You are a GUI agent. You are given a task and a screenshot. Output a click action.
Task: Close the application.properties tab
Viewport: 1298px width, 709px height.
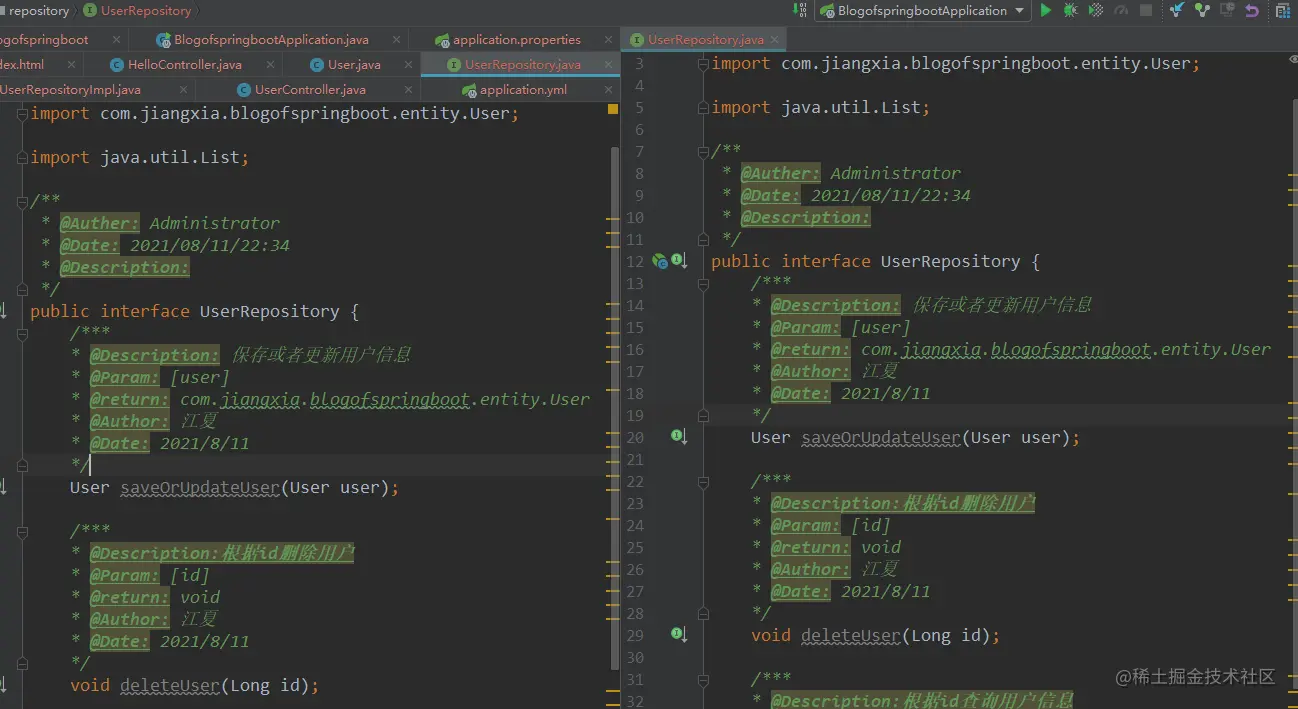606,40
